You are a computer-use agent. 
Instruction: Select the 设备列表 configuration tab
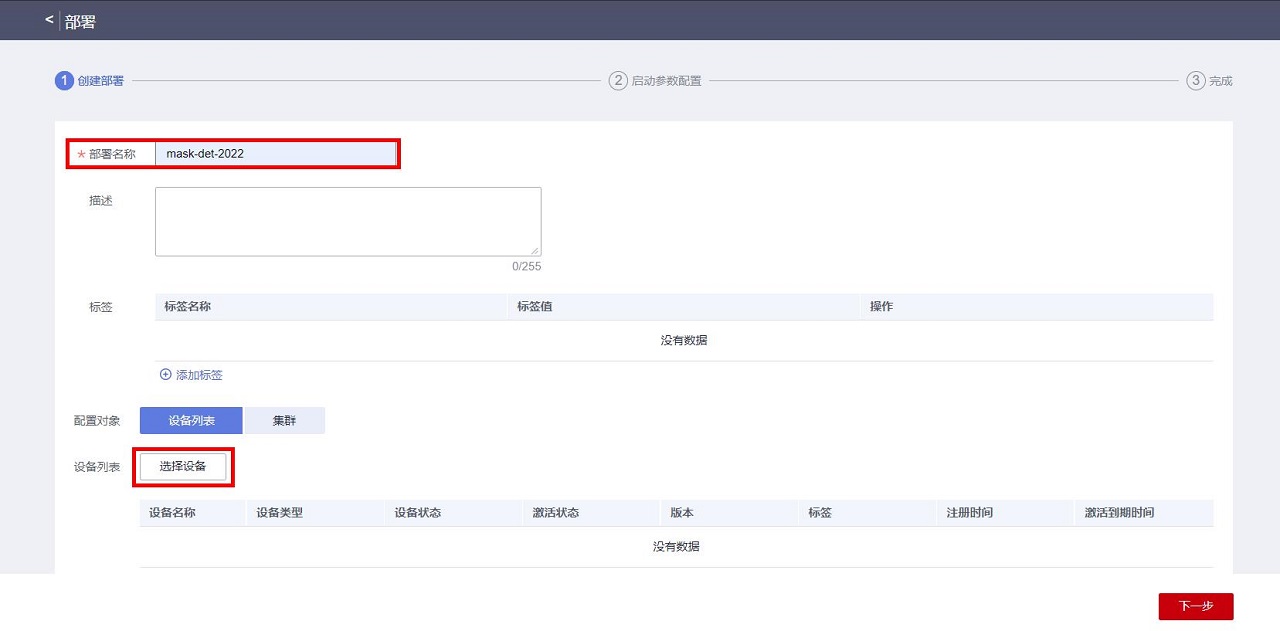191,421
